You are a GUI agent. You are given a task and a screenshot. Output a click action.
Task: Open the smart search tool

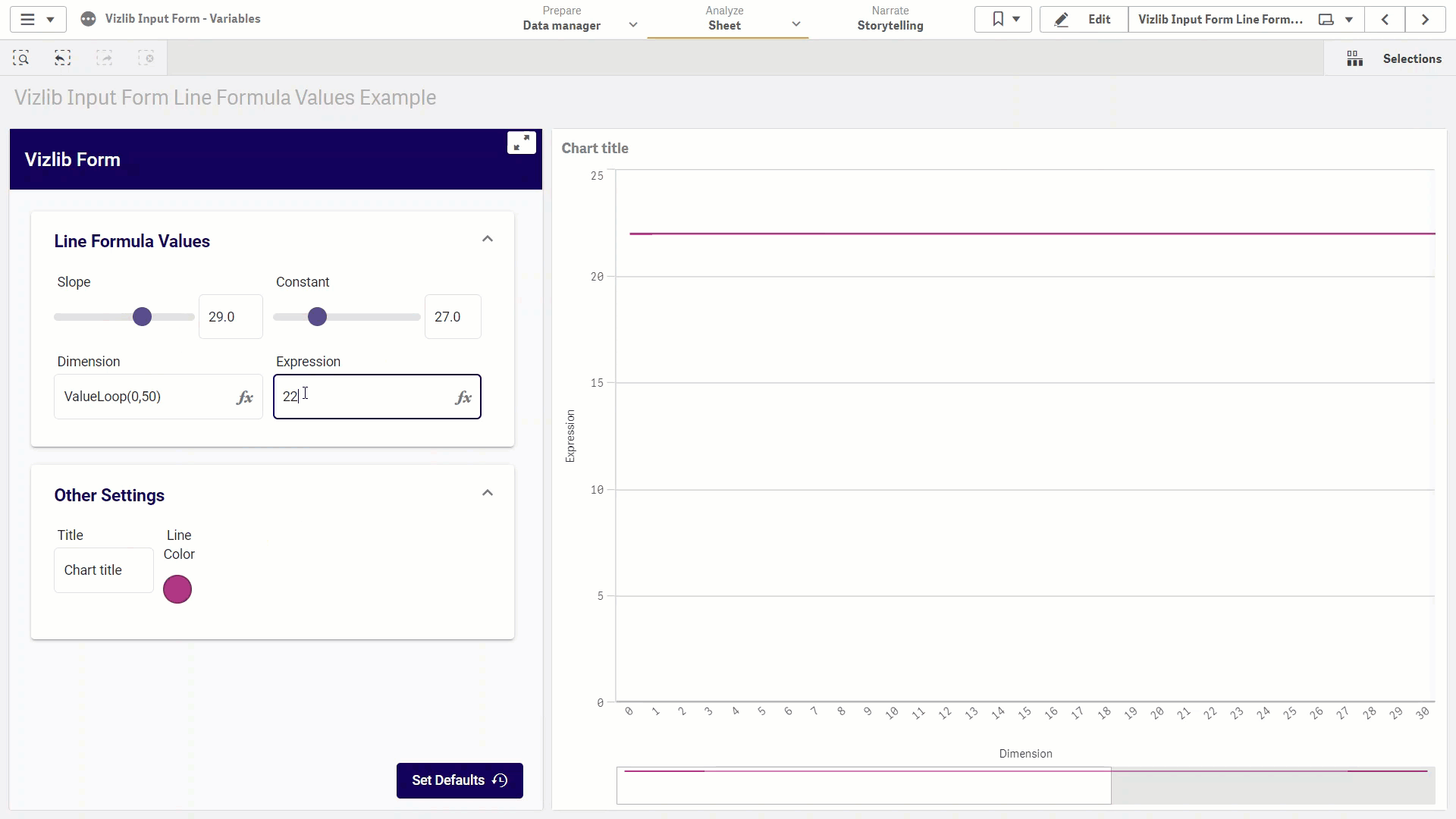coord(21,58)
